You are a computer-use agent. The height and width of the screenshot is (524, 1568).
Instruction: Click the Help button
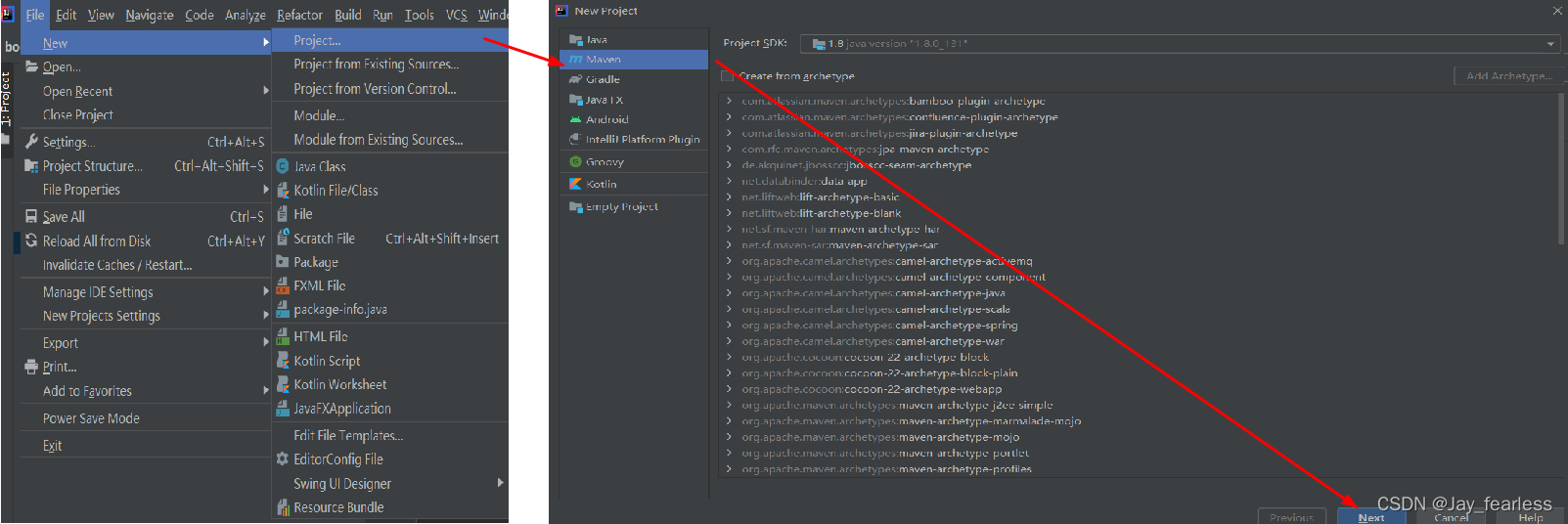(1531, 517)
